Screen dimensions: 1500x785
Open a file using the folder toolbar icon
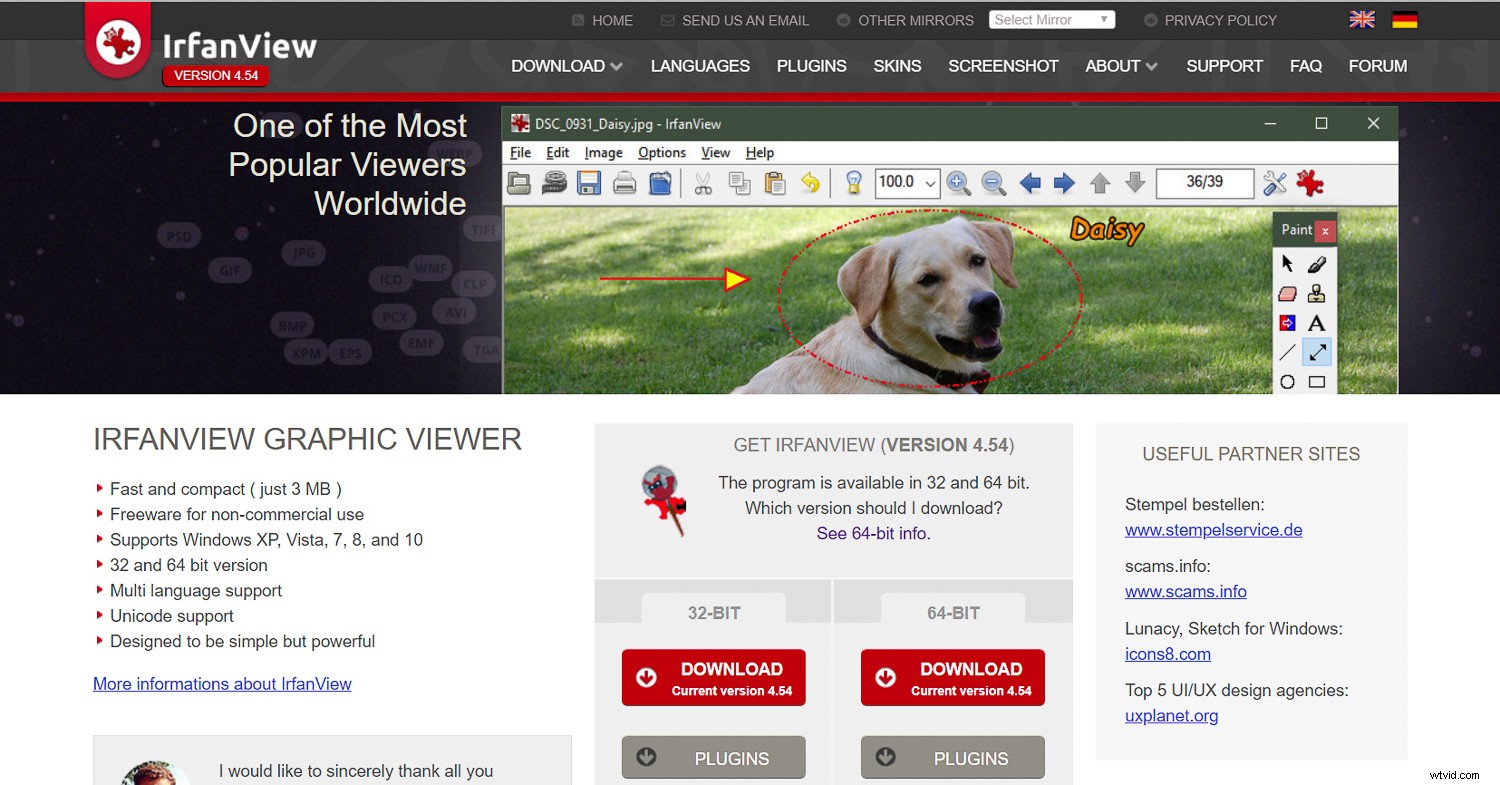pos(519,183)
